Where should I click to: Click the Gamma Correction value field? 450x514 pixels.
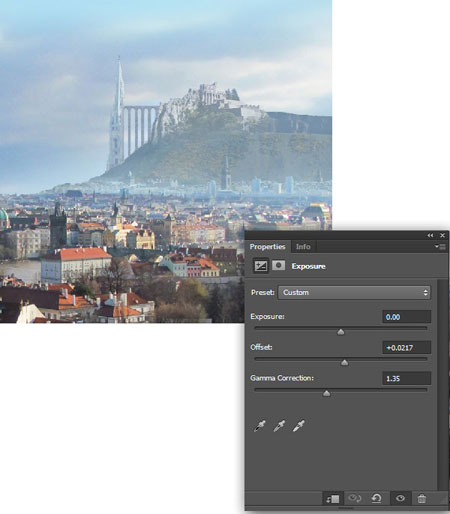[407, 378]
